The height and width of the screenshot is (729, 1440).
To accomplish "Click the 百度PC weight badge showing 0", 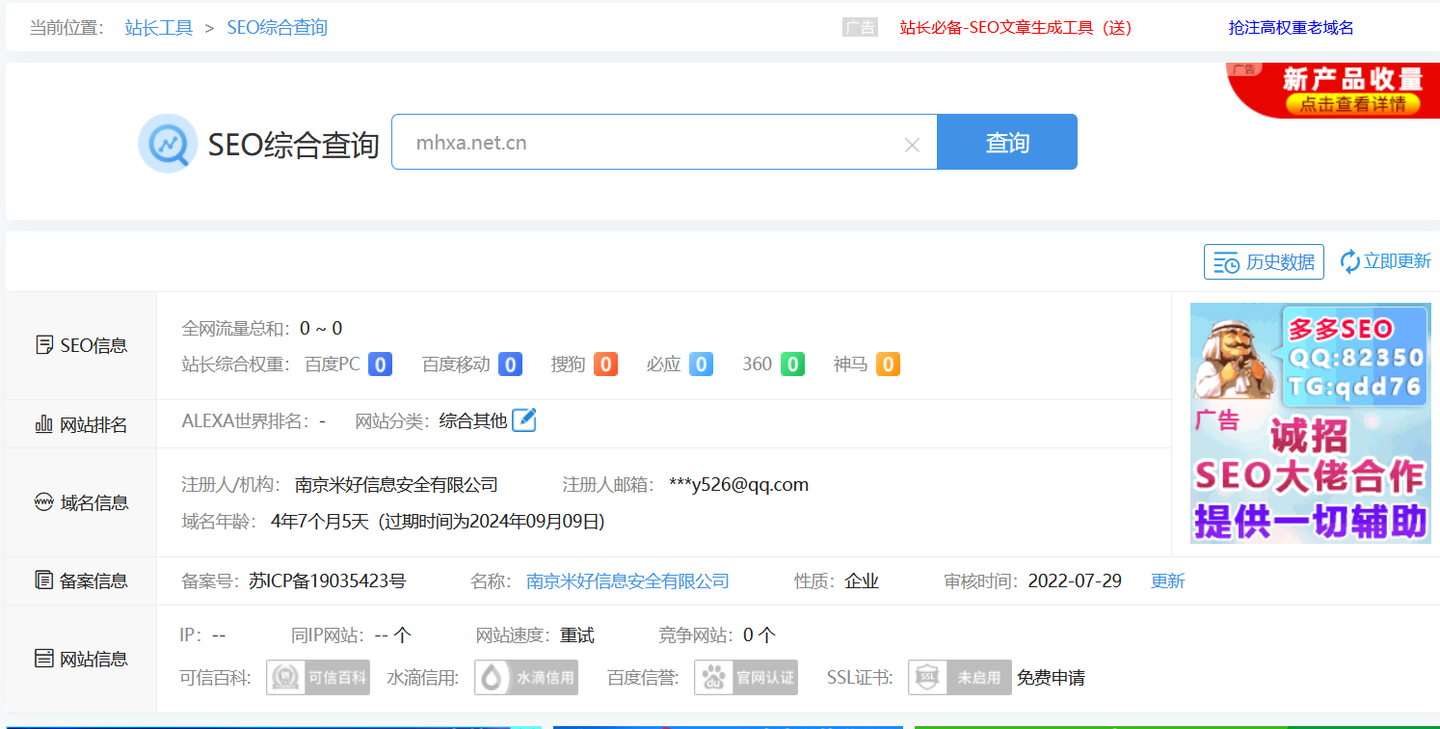I will pos(379,364).
